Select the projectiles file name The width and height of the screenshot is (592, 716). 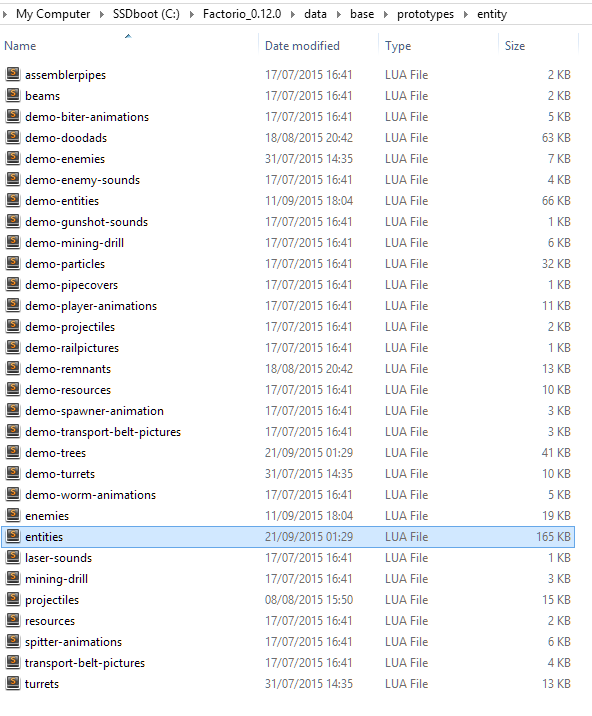pyautogui.click(x=52, y=600)
